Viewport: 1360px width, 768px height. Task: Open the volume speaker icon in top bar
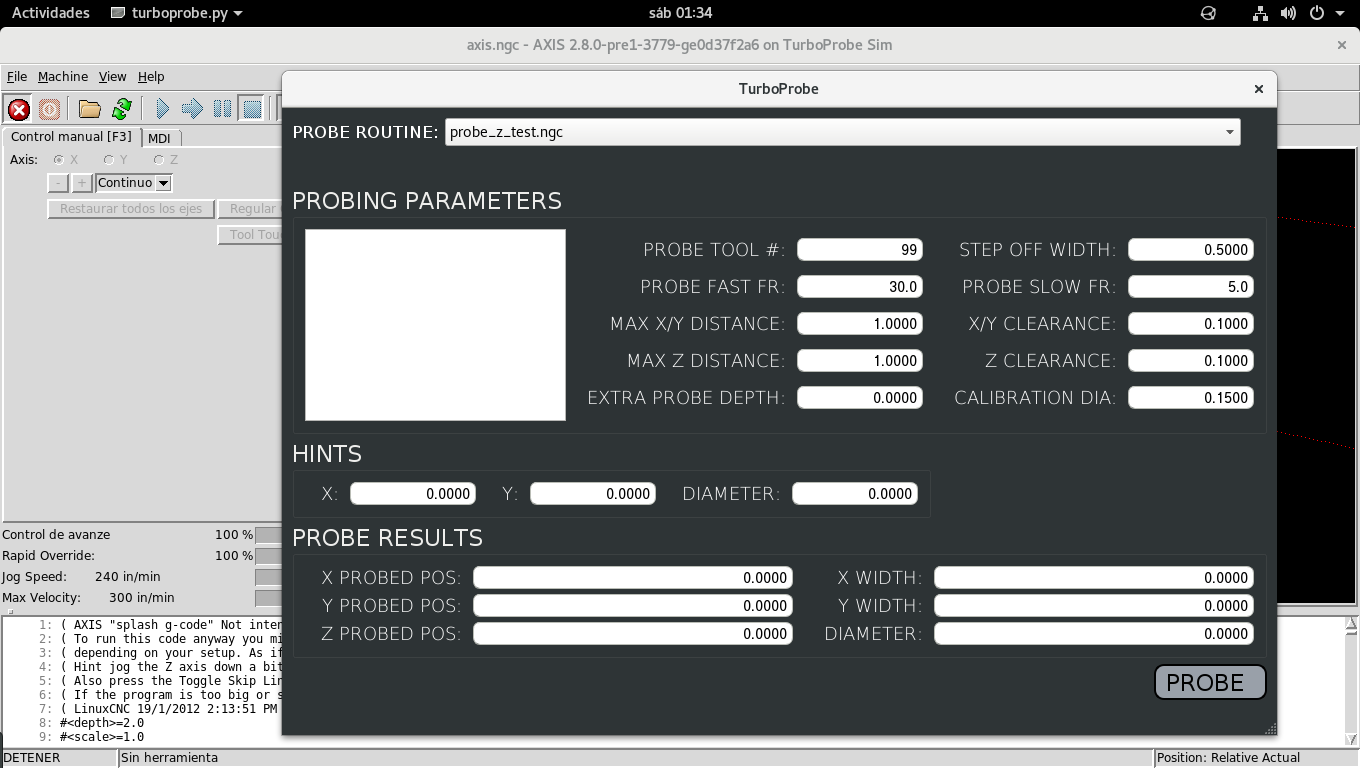(x=1288, y=13)
